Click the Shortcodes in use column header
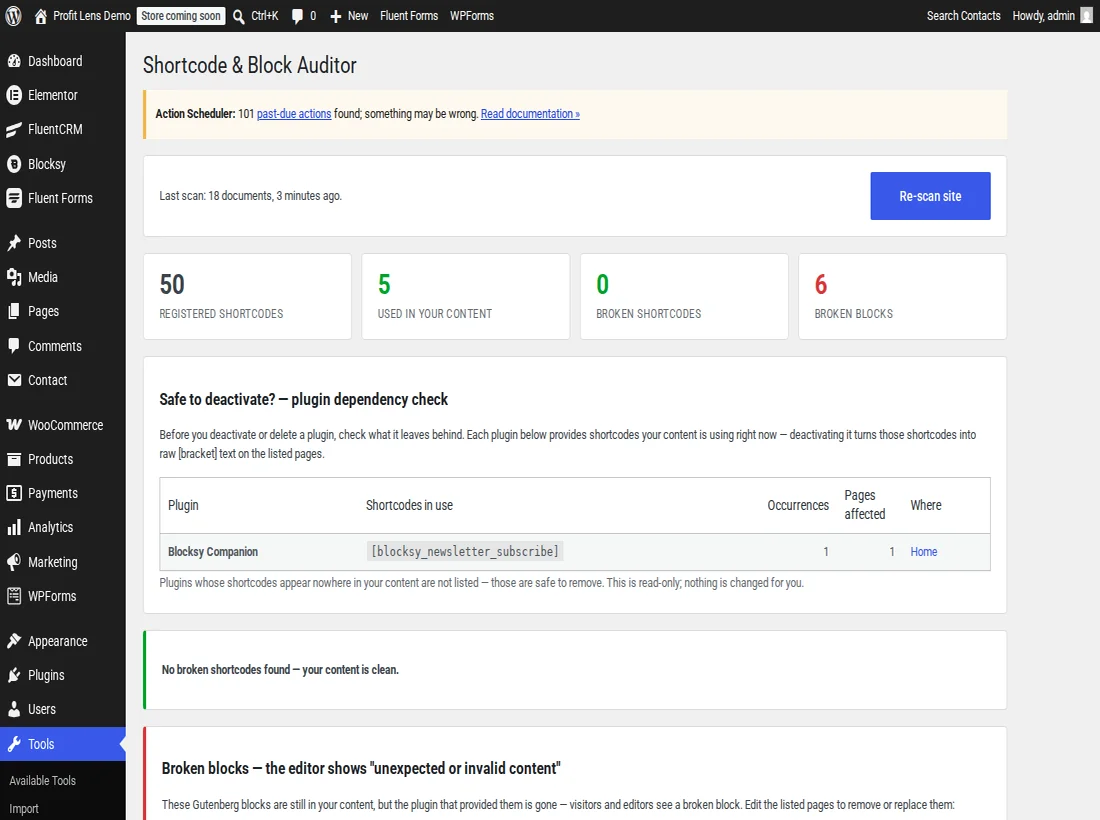 pos(409,505)
